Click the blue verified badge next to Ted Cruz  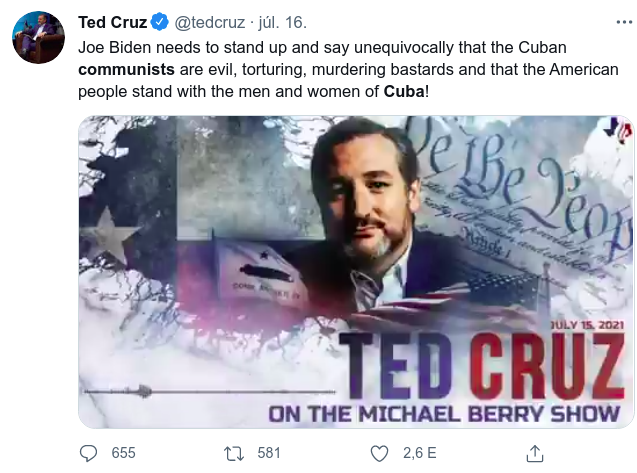coord(160,21)
